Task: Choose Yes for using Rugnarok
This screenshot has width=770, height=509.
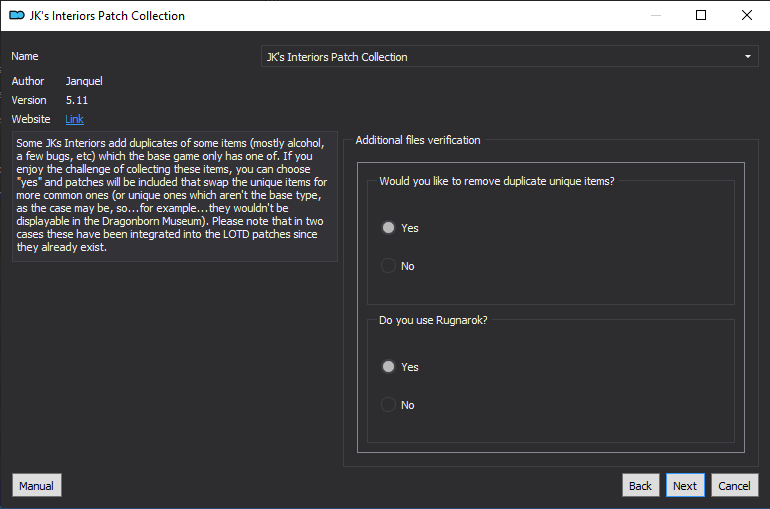Action: (x=388, y=367)
